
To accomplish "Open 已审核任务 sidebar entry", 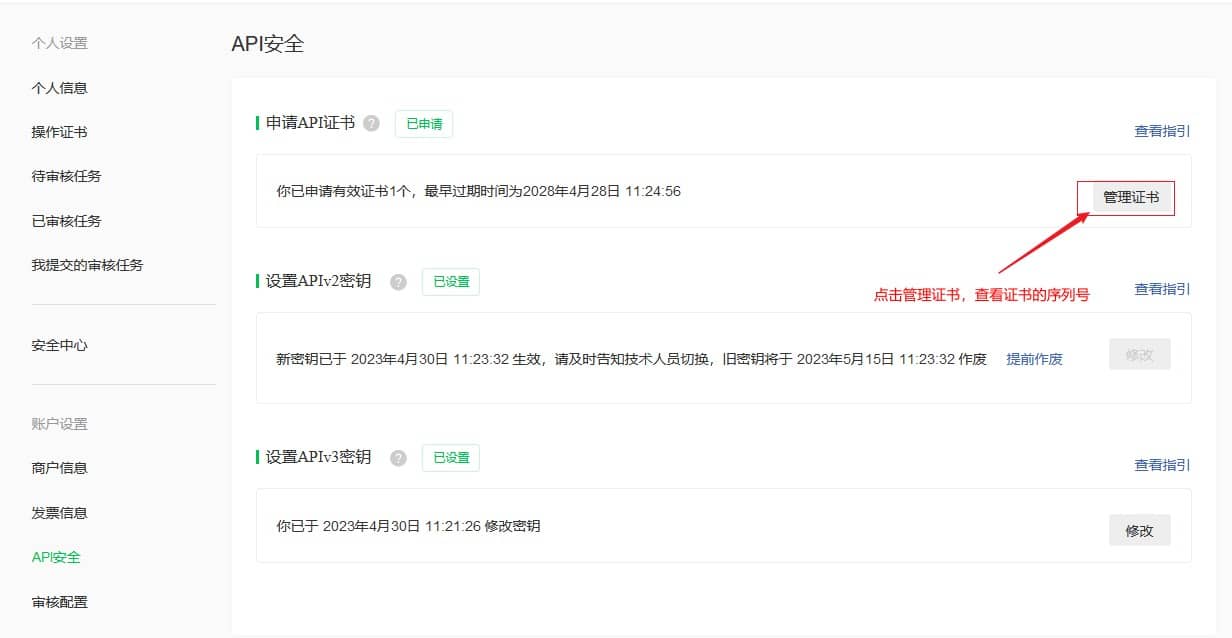I will (x=67, y=221).
